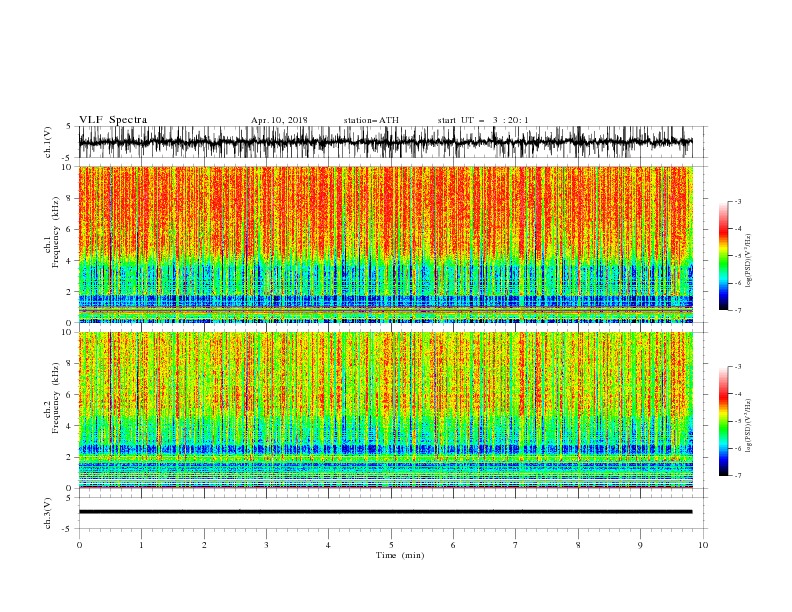This screenshot has width=792, height=612.
Task: Click the "6" kHz tick on ch.2 axis
Action: (x=70, y=395)
